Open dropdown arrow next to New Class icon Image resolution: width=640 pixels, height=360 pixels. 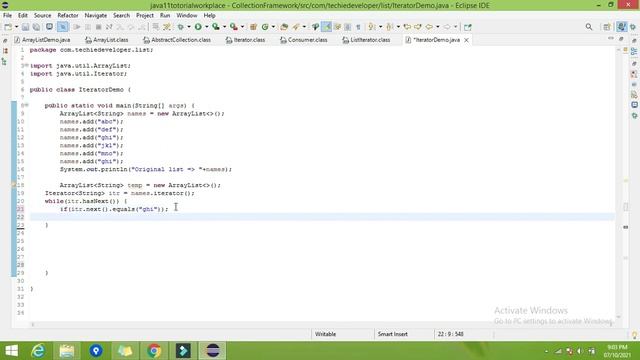coord(273,27)
